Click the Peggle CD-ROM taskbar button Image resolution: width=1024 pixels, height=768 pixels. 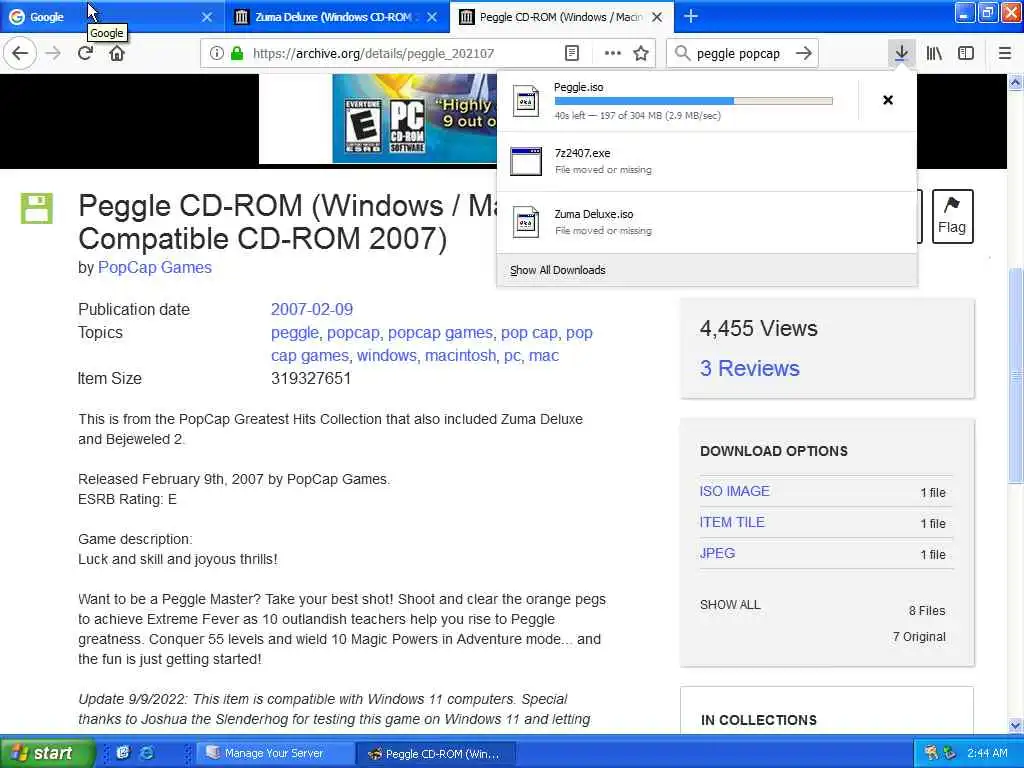(436, 754)
